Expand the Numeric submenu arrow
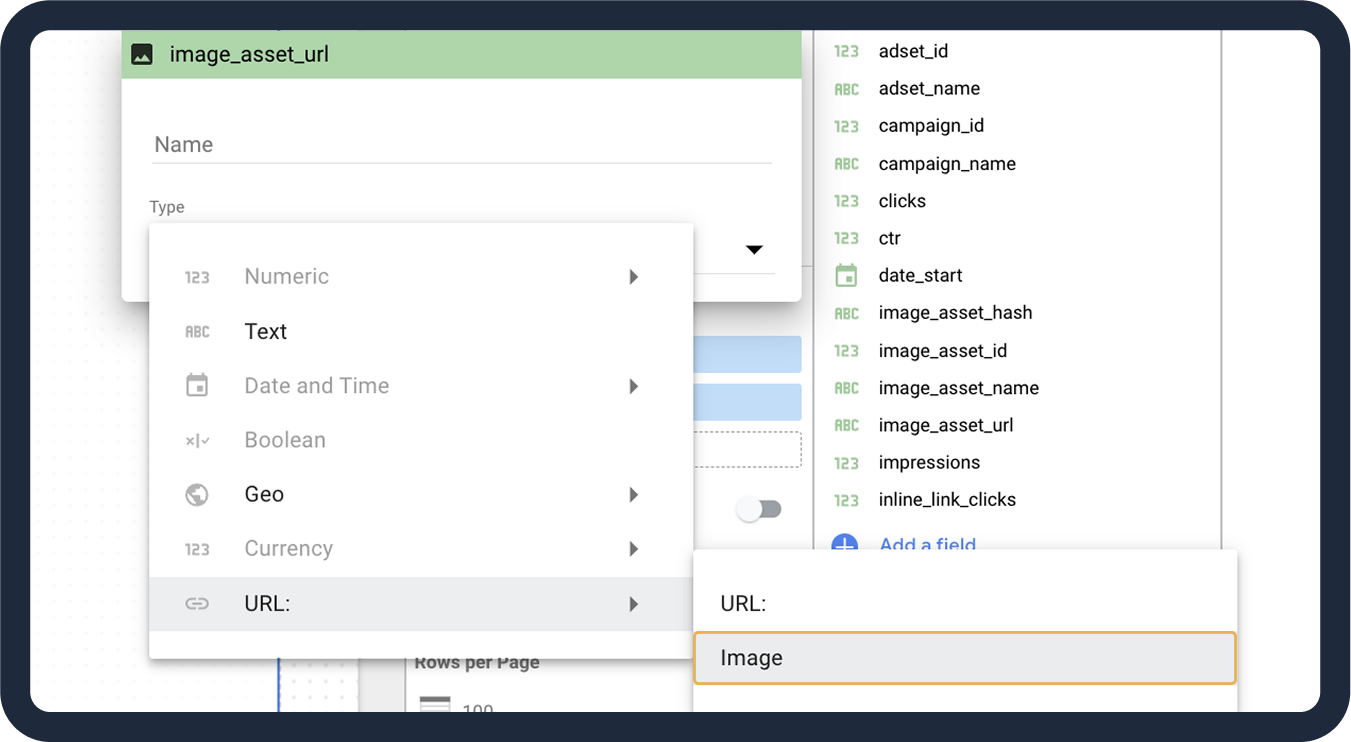Screen dimensions: 1351x742 point(633,277)
